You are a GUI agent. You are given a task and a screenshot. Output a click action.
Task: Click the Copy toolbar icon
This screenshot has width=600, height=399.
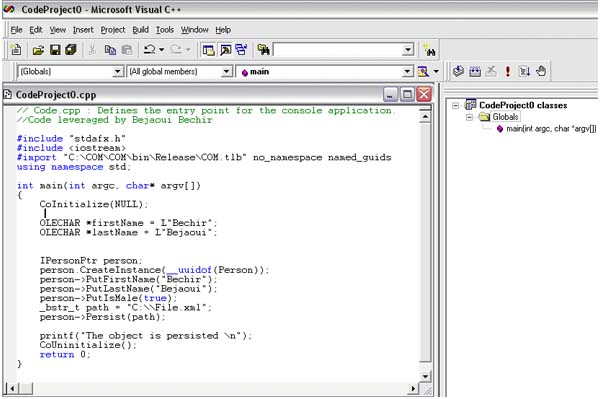(x=110, y=50)
